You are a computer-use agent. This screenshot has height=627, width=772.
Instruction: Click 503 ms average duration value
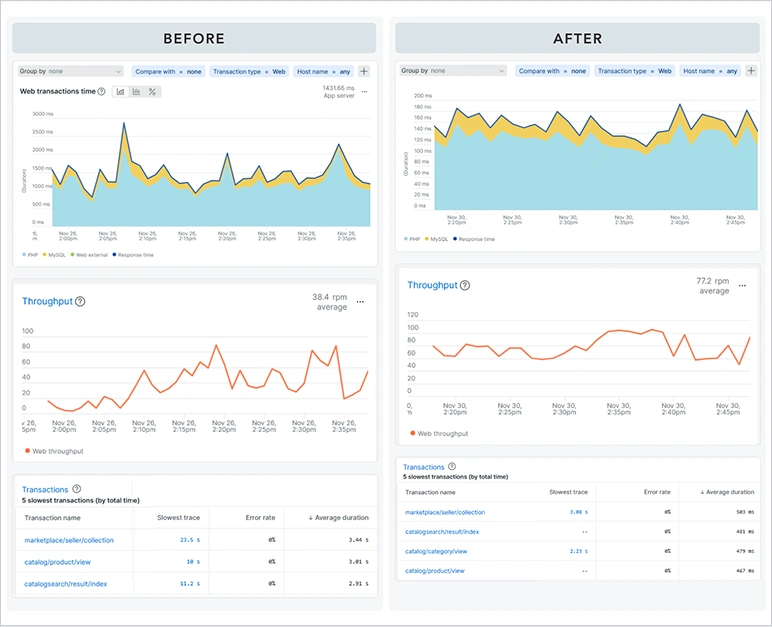pos(745,512)
